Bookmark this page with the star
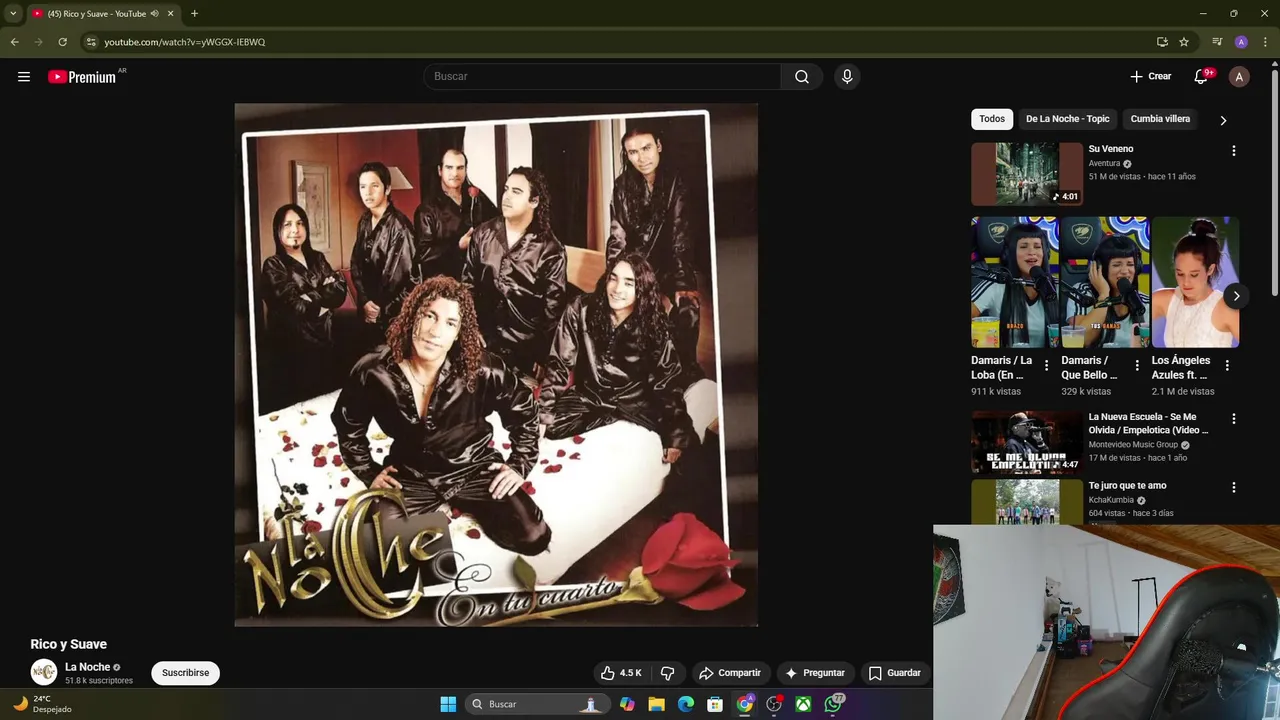1280x720 pixels. click(1184, 42)
